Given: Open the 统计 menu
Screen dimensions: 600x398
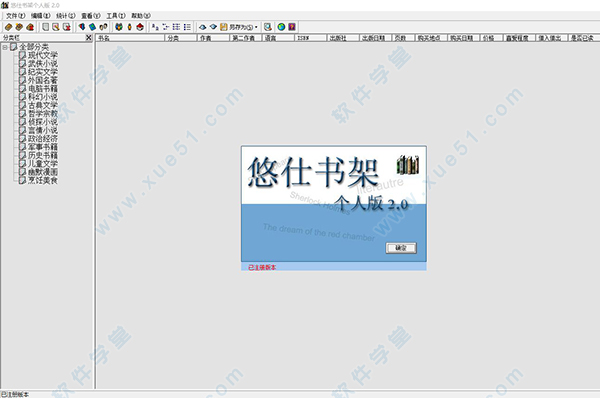Looking at the screenshot, I should [65, 16].
